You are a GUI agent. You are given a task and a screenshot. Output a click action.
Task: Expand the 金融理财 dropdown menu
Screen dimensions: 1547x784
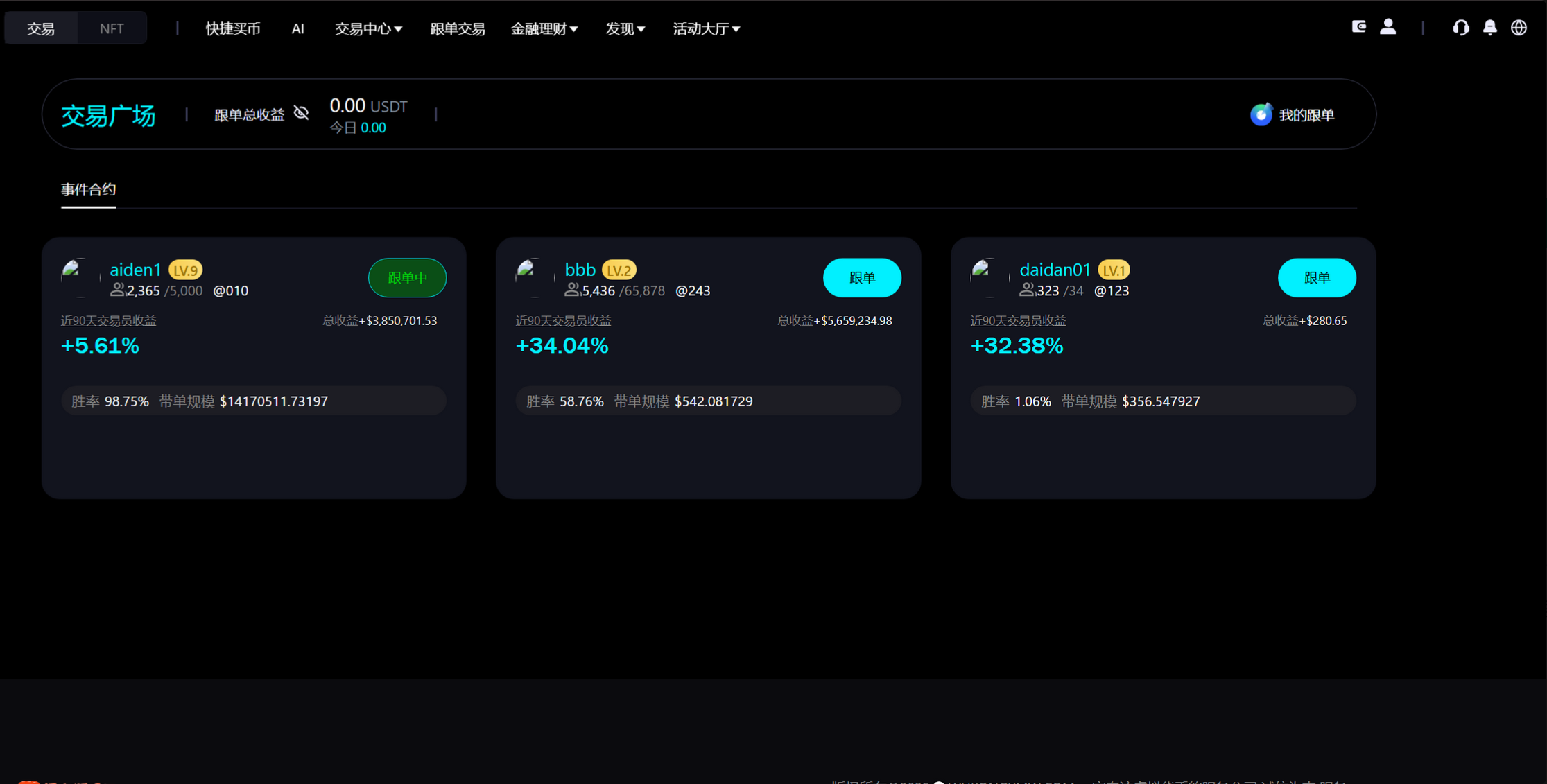544,28
